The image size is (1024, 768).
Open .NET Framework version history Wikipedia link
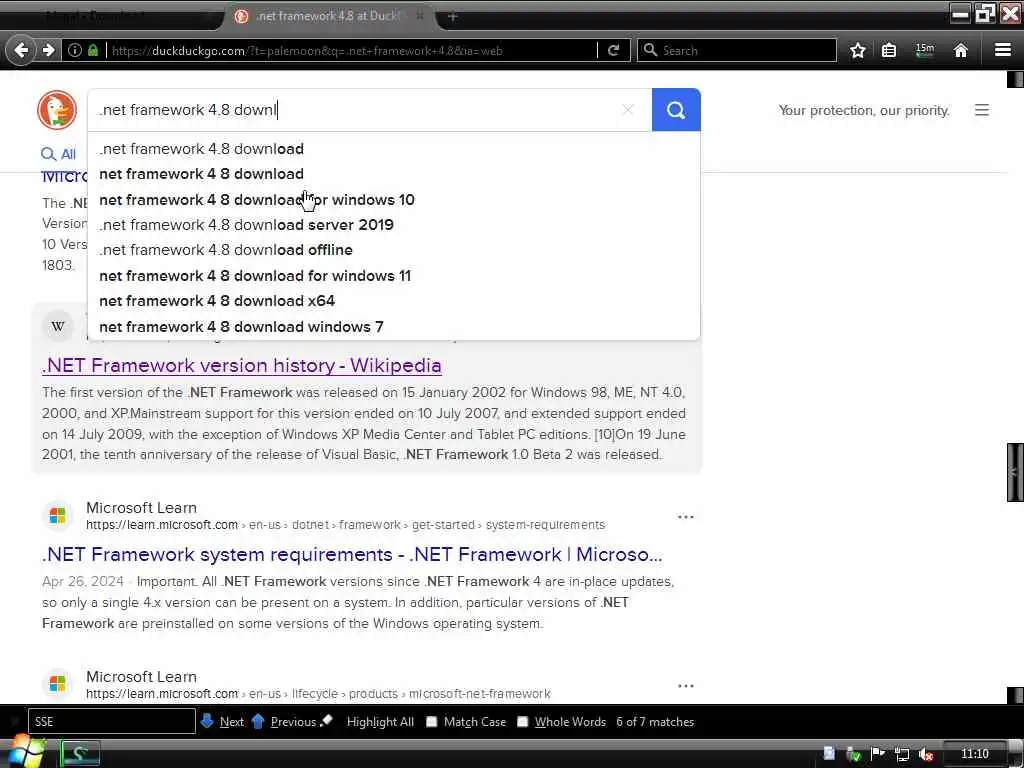pos(242,365)
